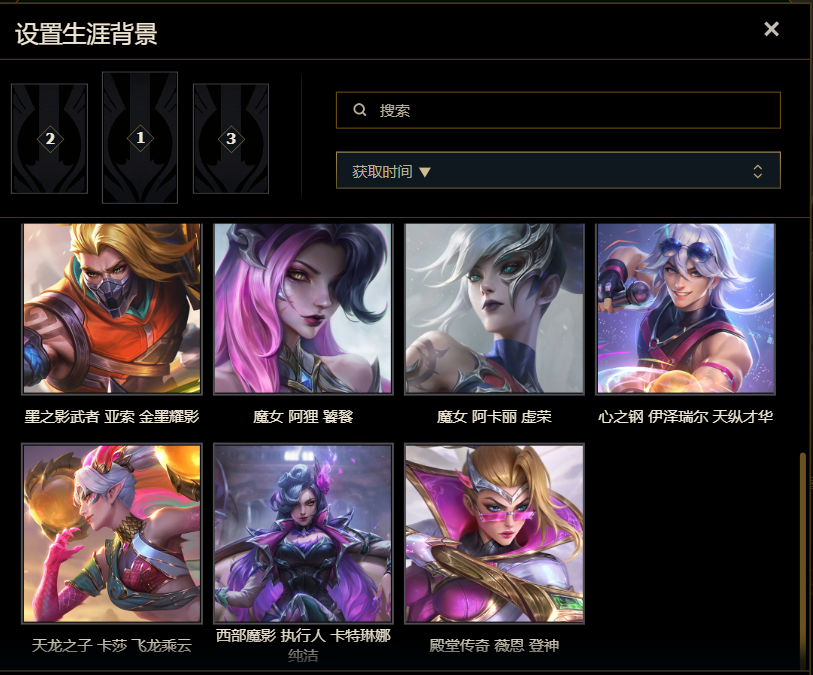Close the 设置生涯背景 dialog
813x675 pixels.
point(772,29)
